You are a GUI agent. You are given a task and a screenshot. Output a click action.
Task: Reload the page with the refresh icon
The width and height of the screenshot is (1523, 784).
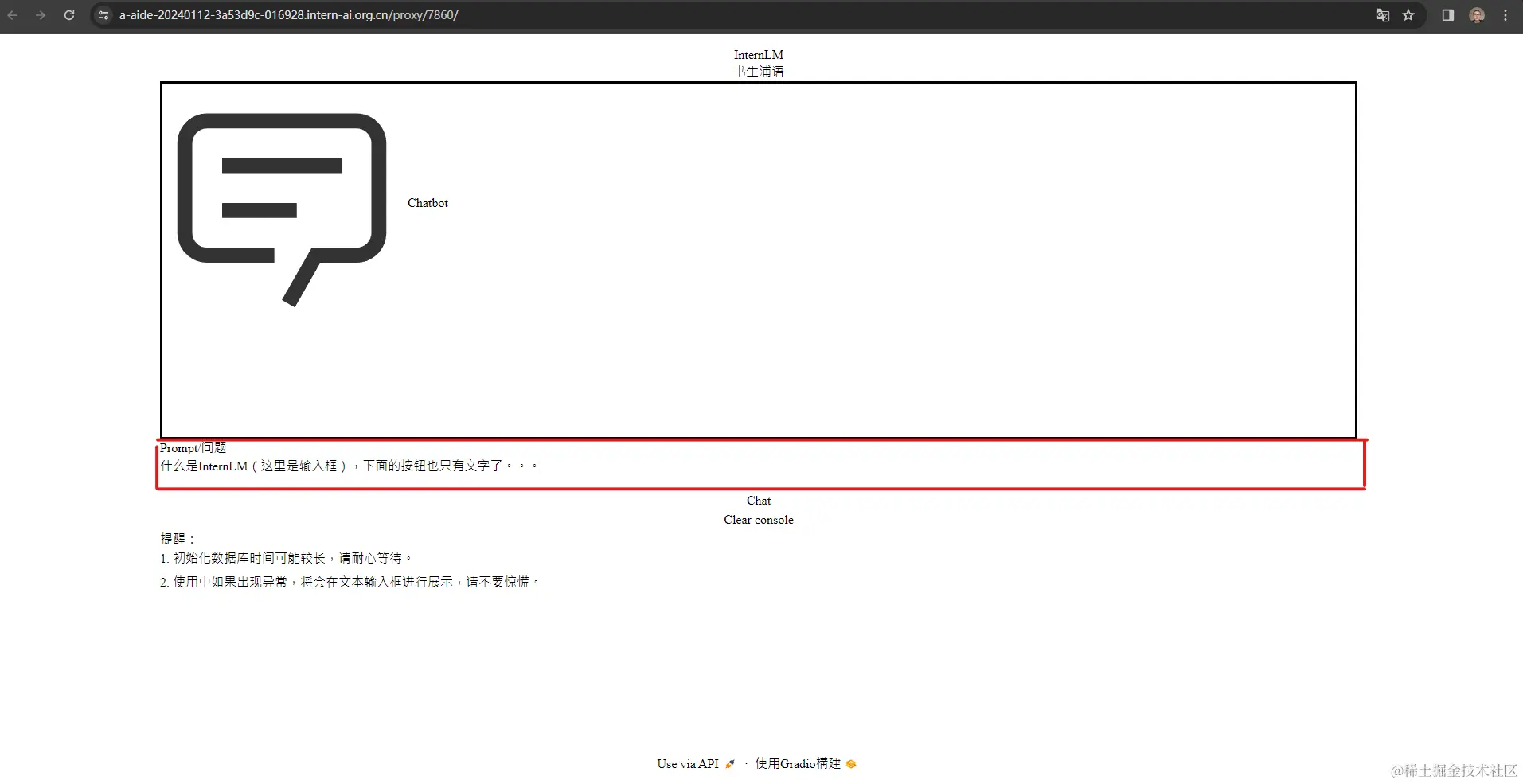69,15
